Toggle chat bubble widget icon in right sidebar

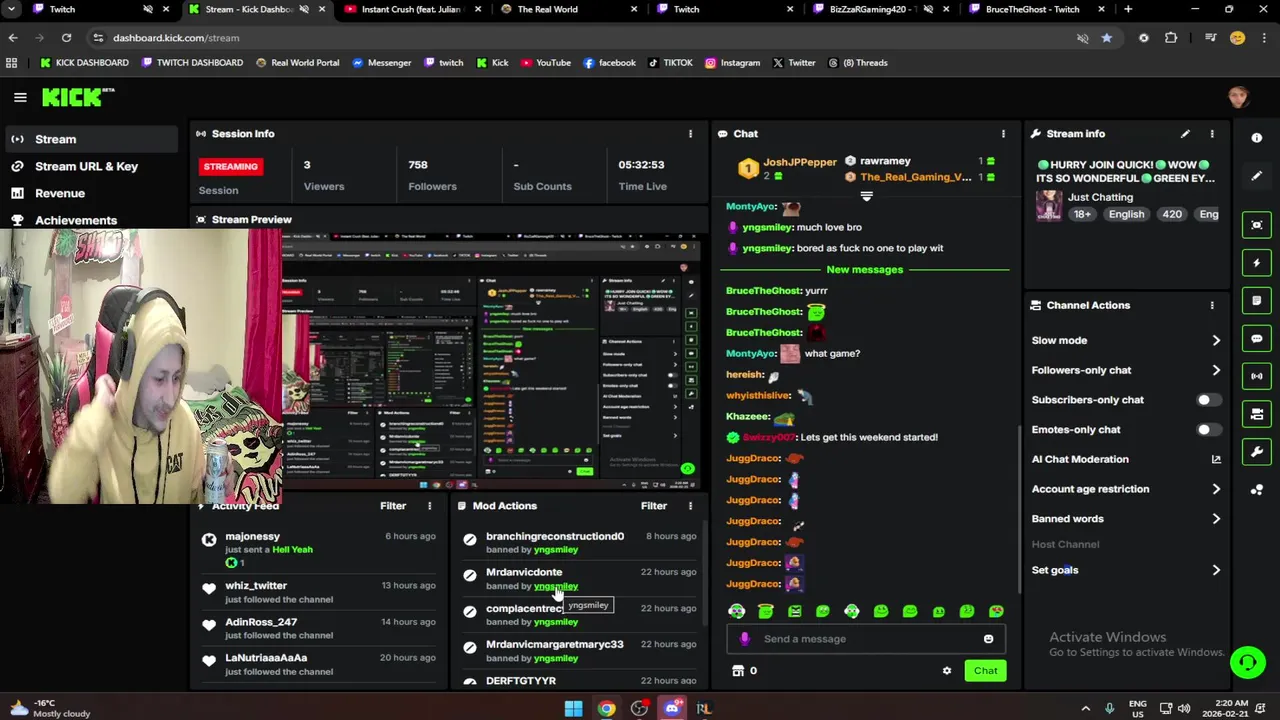click(x=1257, y=339)
